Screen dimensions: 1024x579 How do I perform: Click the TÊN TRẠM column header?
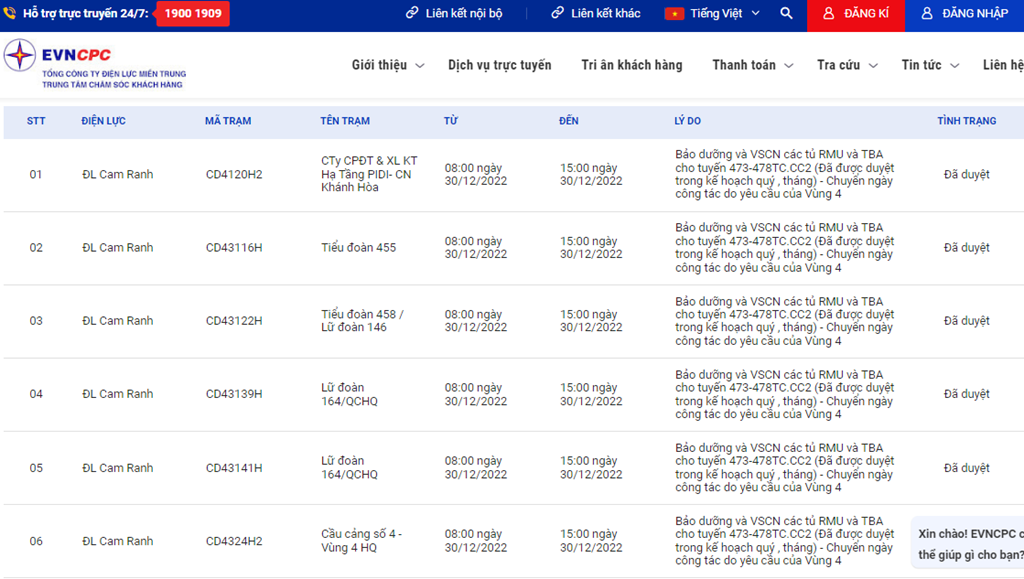345,121
